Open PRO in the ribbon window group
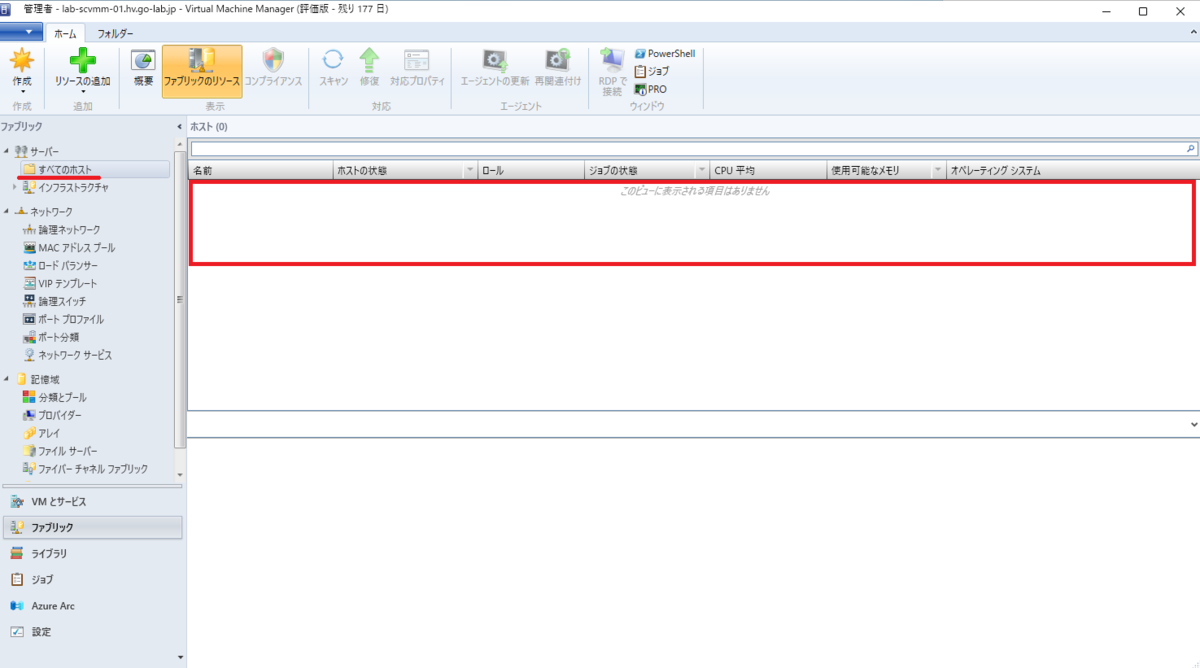Viewport: 1200px width, 668px height. [650, 89]
